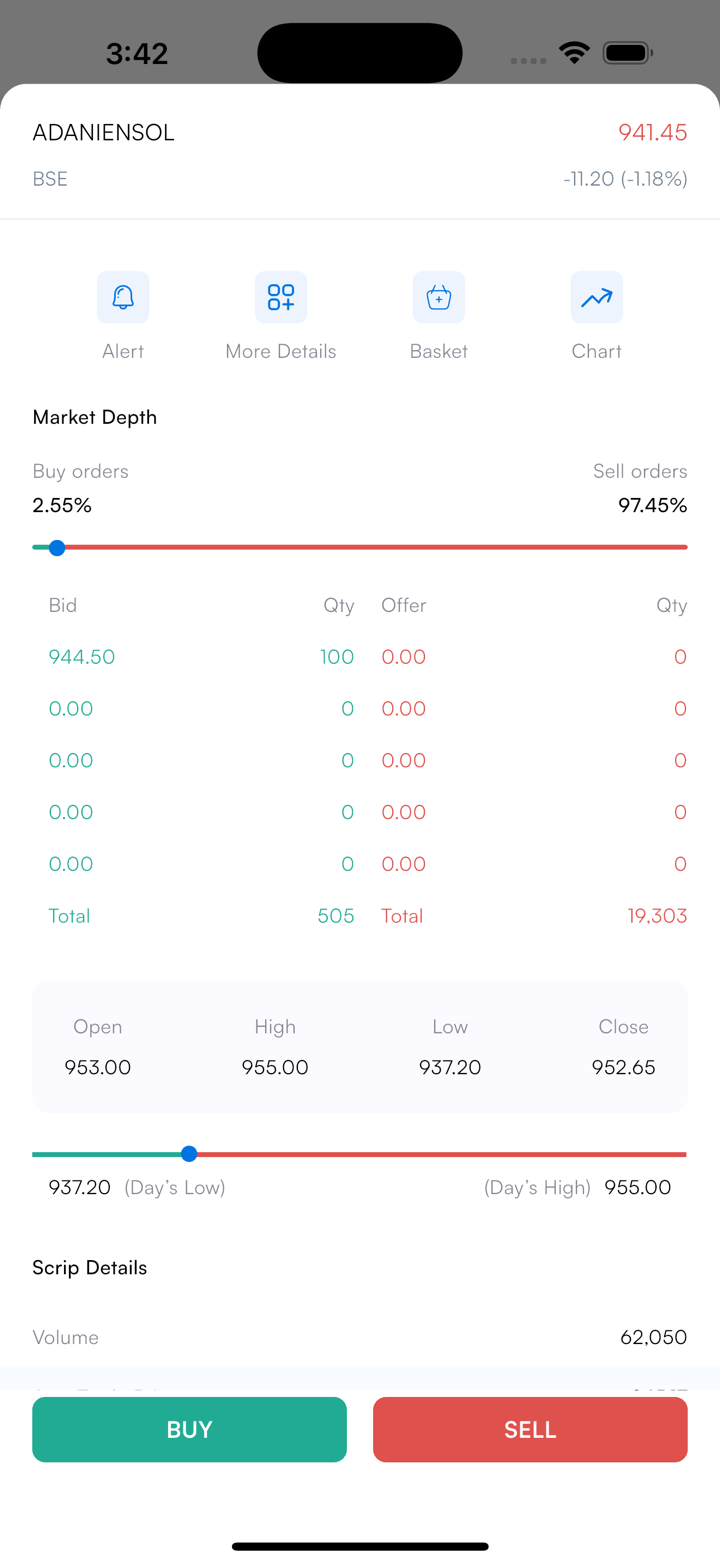Tap the battery status icon
Screen dimensions: 720x1564
(x=628, y=53)
